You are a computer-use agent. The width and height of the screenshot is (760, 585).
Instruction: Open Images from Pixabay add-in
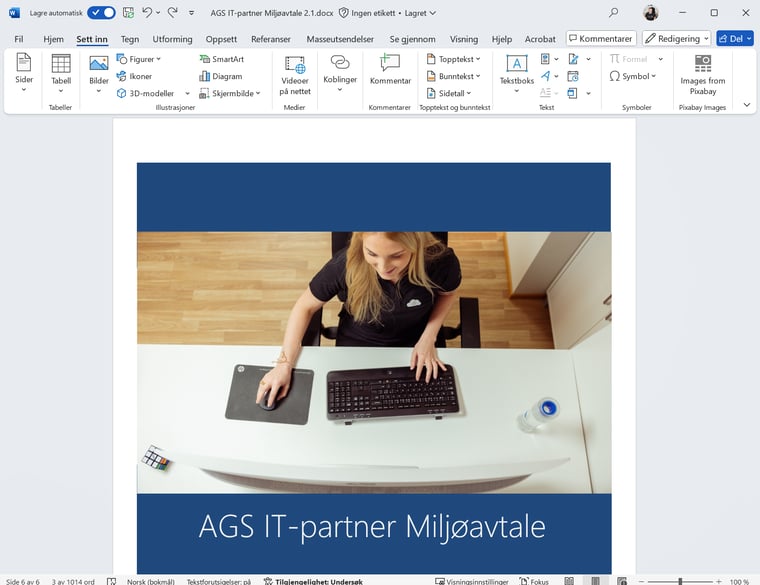702,74
